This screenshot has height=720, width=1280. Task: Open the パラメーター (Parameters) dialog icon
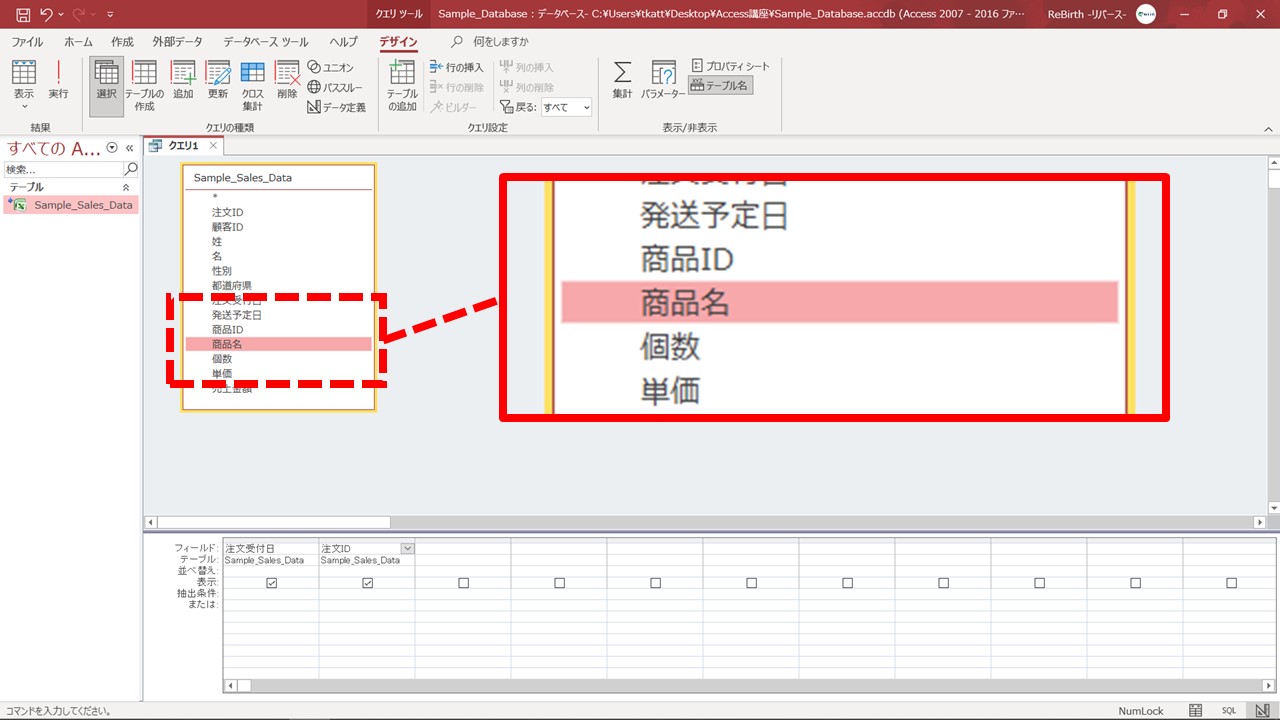(663, 80)
